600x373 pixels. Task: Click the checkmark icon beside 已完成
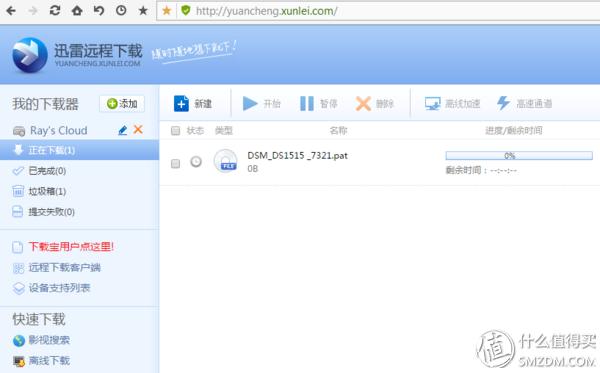tap(18, 171)
